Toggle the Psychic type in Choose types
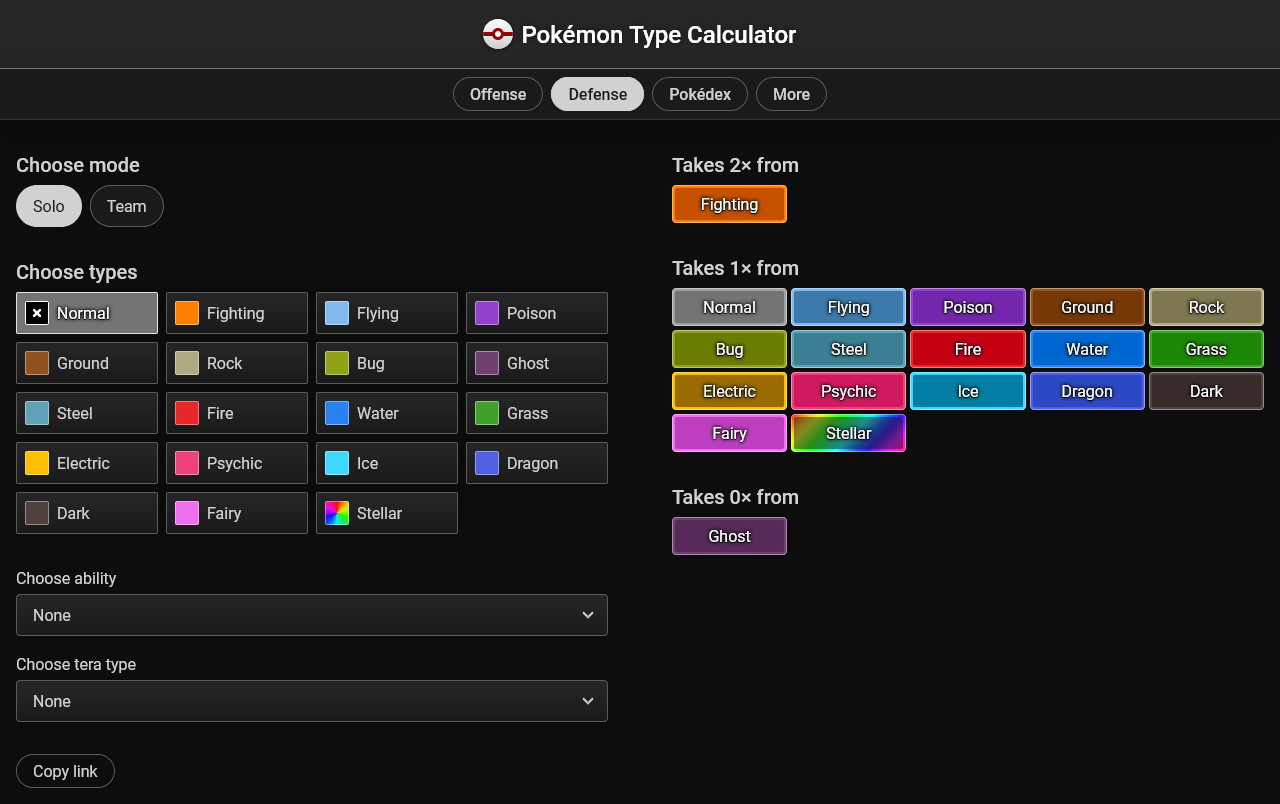Screen dimensions: 1280x804 [237, 463]
